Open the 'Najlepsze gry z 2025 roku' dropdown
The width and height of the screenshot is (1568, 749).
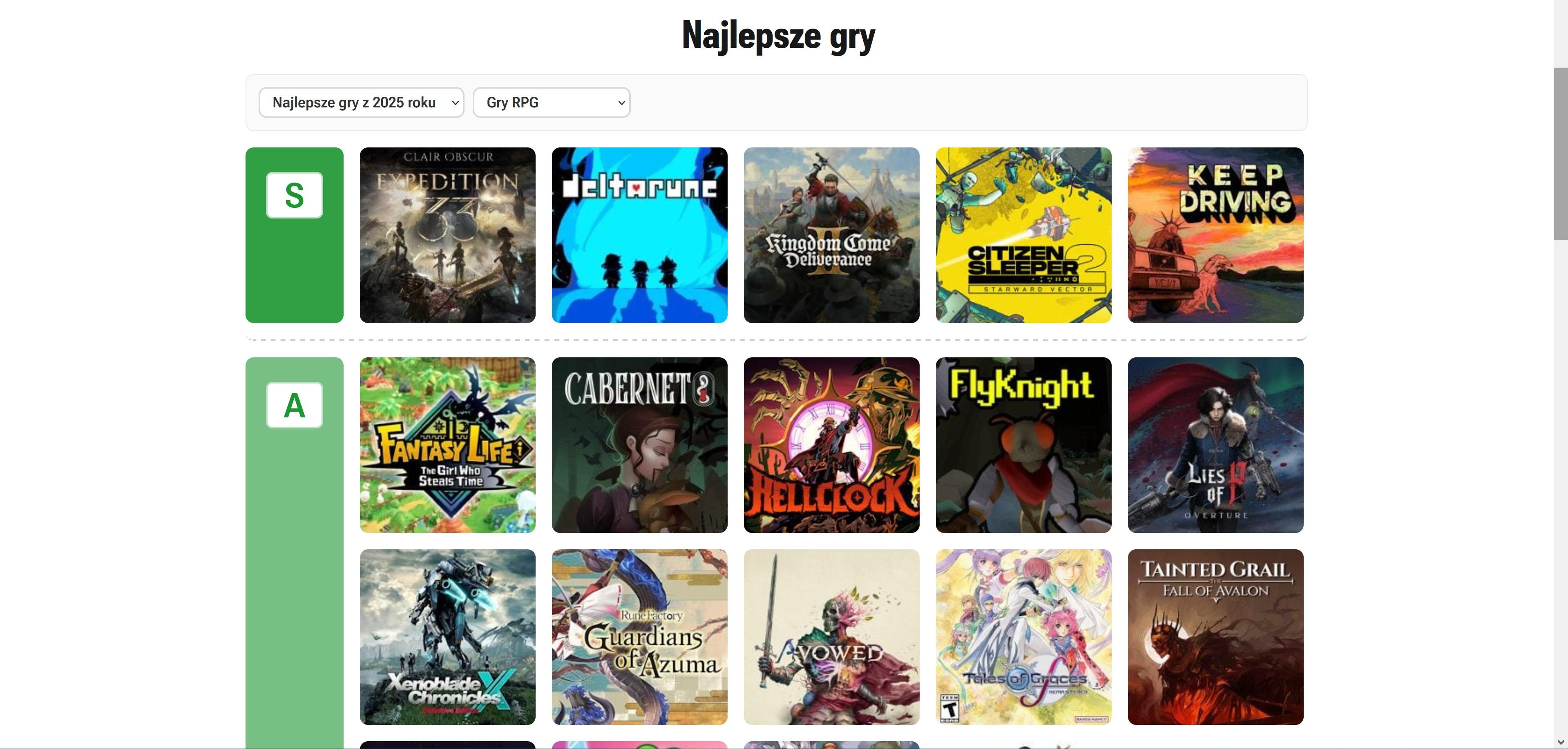point(361,102)
